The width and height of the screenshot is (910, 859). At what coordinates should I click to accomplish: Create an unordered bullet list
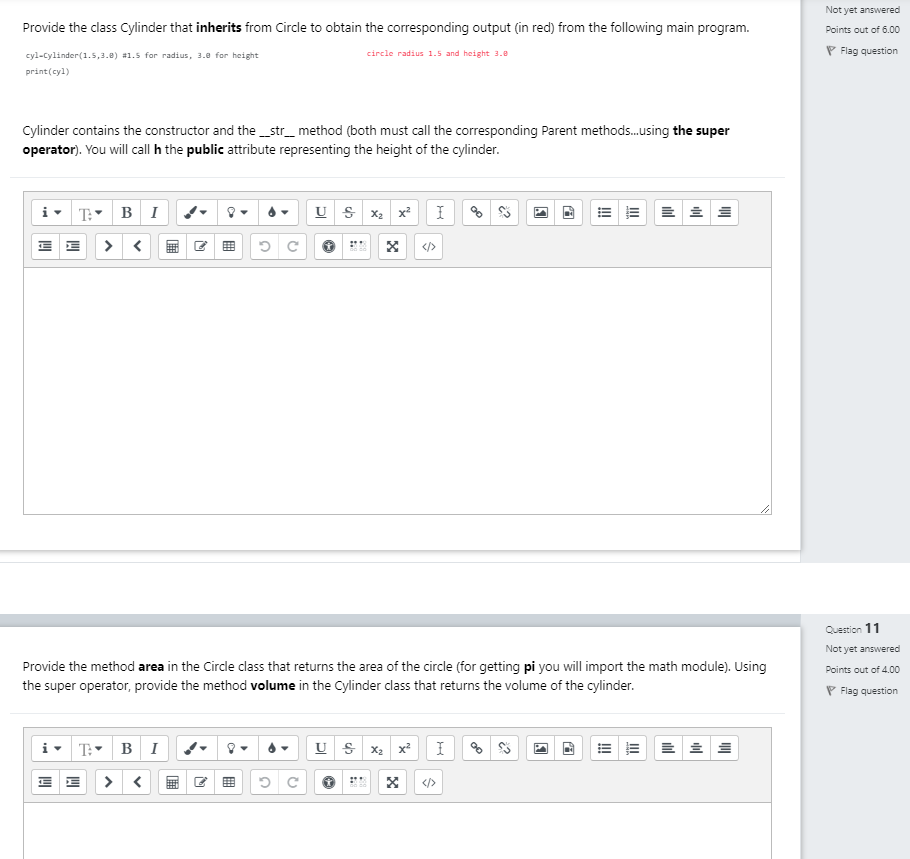pyautogui.click(x=604, y=212)
